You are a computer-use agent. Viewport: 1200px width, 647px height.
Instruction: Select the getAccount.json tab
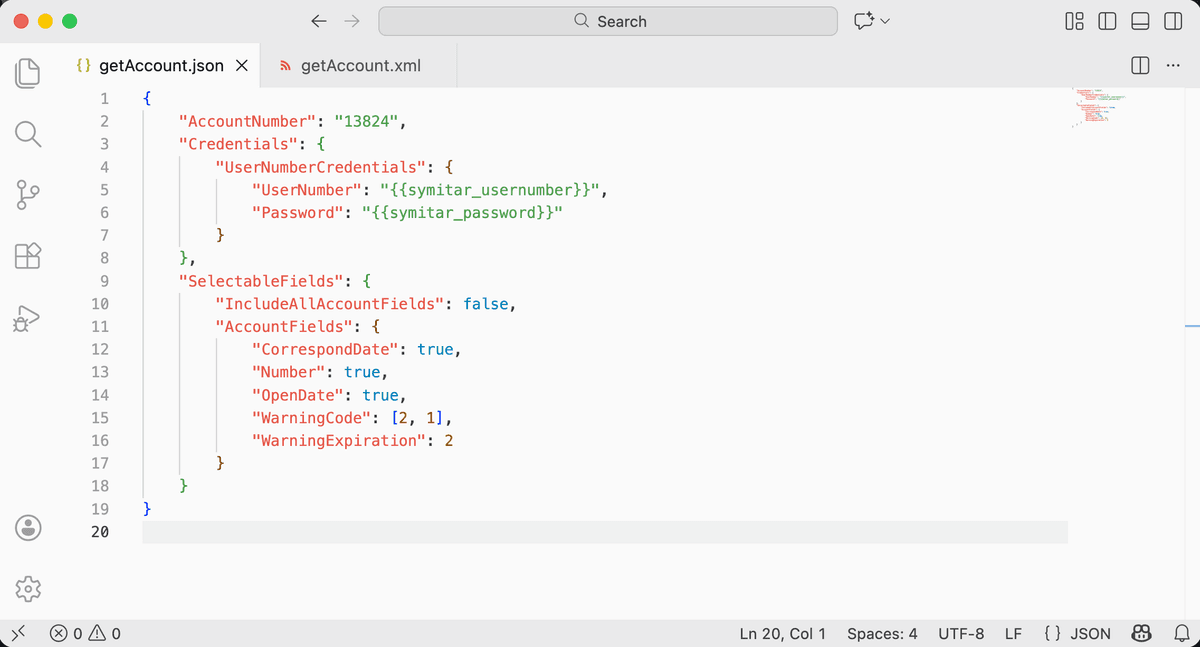coord(160,64)
